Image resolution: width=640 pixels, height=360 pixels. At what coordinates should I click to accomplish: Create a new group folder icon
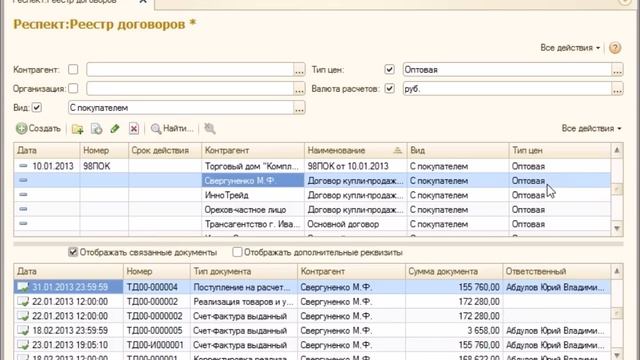[78, 129]
